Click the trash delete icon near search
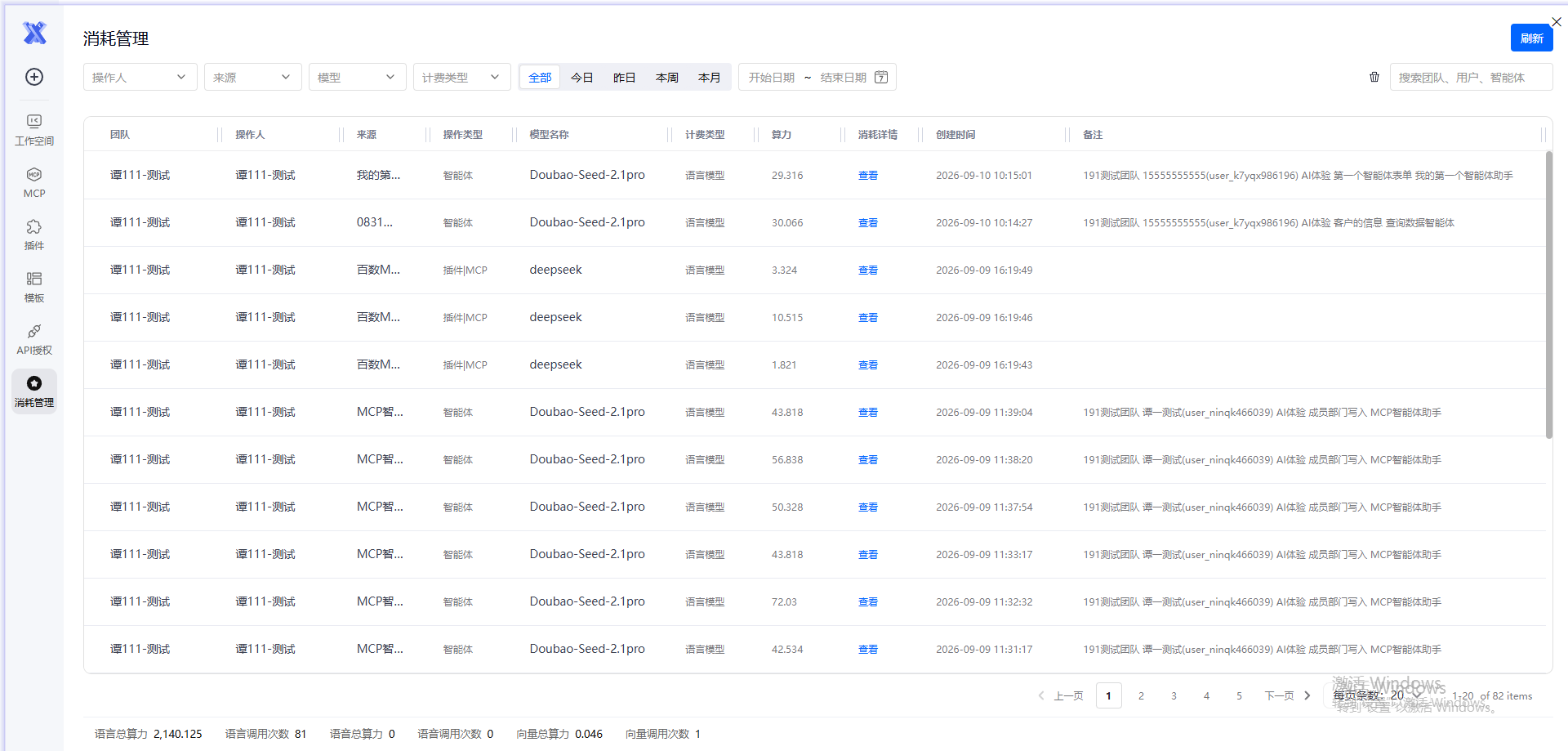Screen dimensions: 1568x751 1374,77
